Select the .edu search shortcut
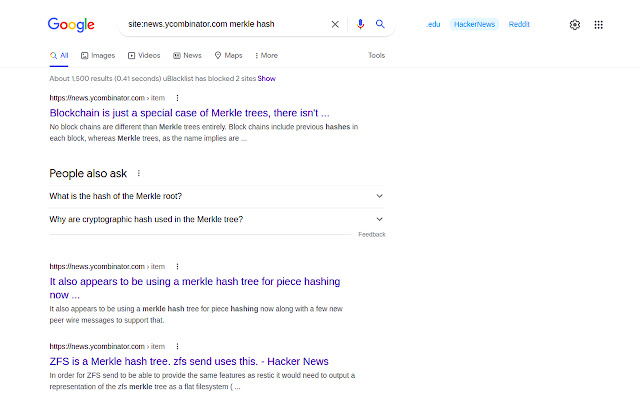 [x=433, y=24]
